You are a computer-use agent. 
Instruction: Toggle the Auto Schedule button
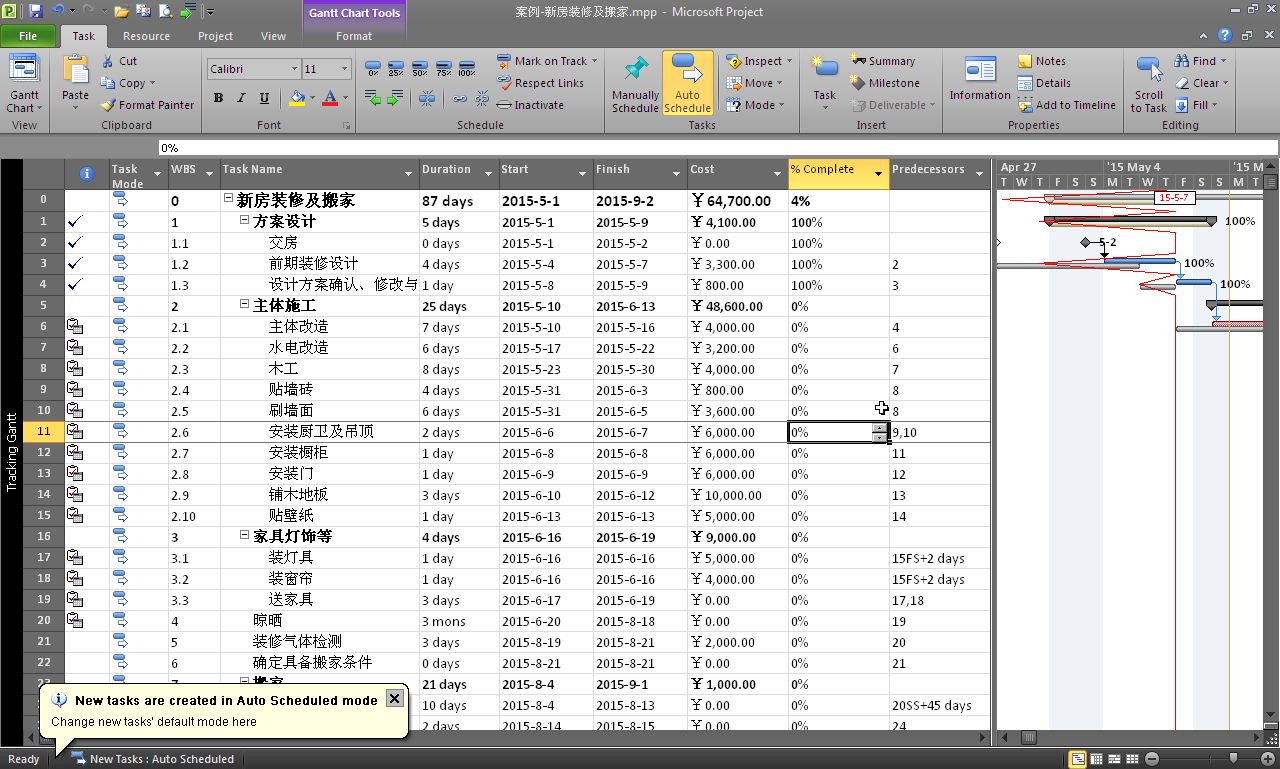687,82
